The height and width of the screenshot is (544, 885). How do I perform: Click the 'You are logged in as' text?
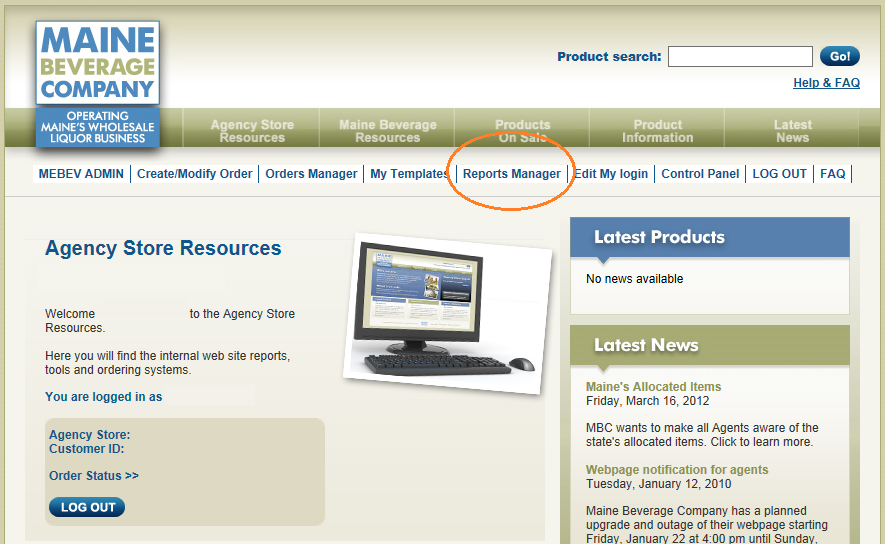coord(103,397)
